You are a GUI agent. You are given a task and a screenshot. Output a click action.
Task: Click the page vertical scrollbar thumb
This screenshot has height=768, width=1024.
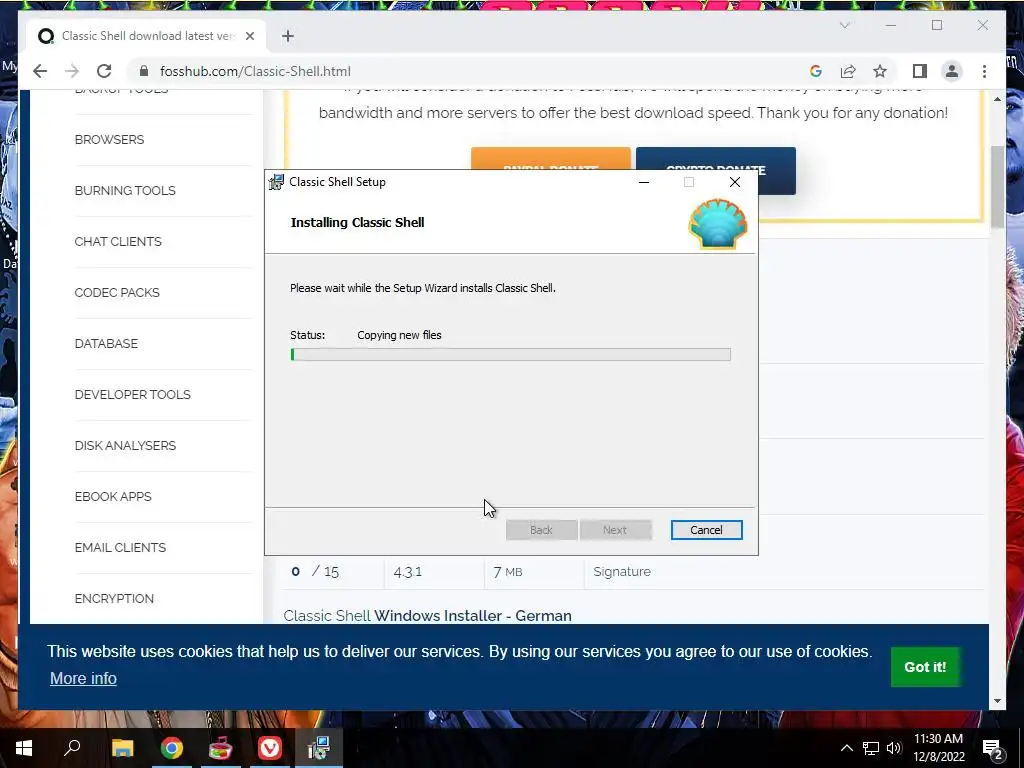click(997, 186)
